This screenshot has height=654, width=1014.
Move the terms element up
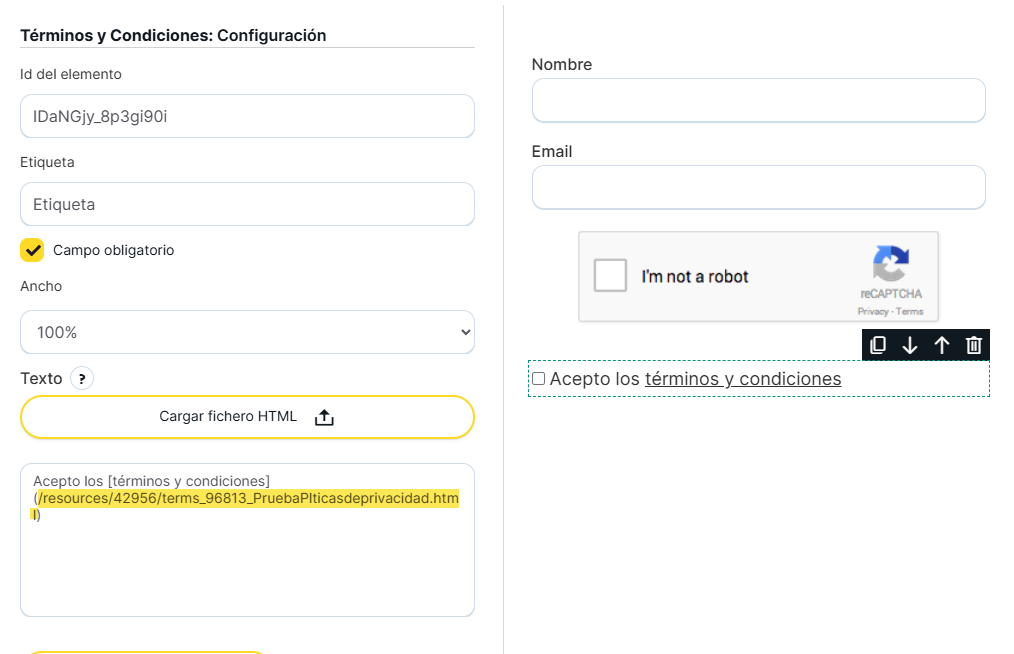pyautogui.click(x=942, y=345)
